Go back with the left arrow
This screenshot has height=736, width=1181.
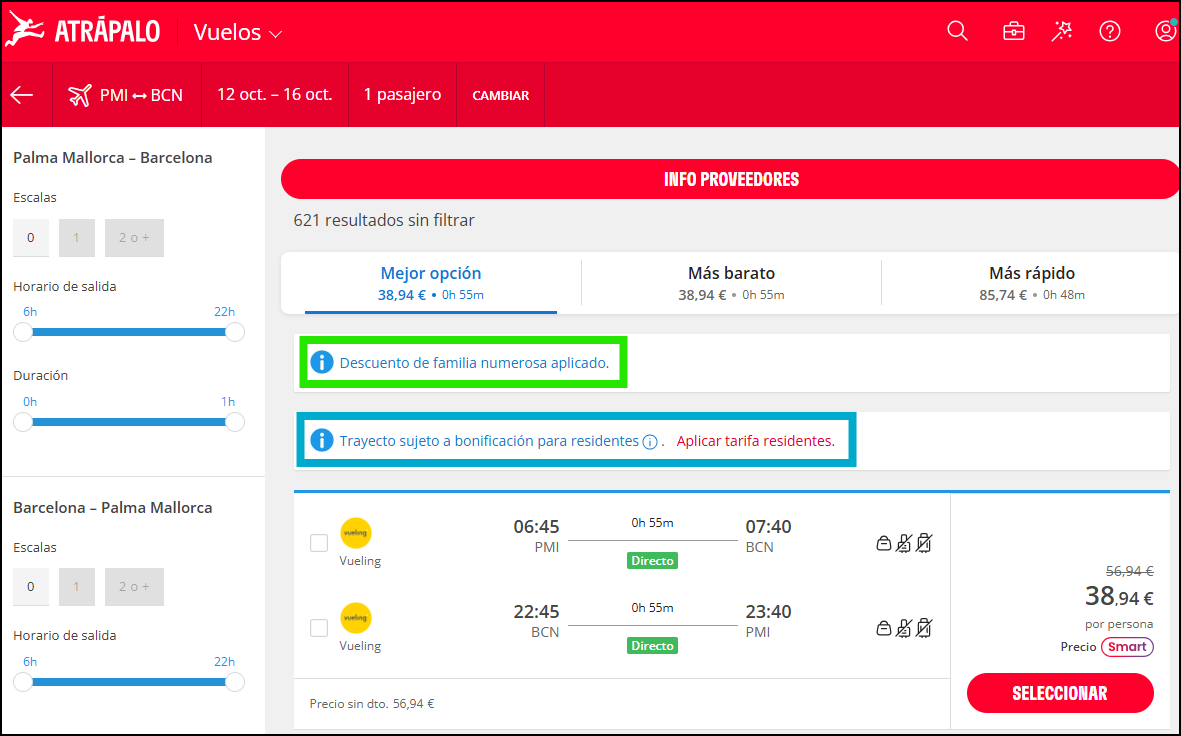point(22,95)
